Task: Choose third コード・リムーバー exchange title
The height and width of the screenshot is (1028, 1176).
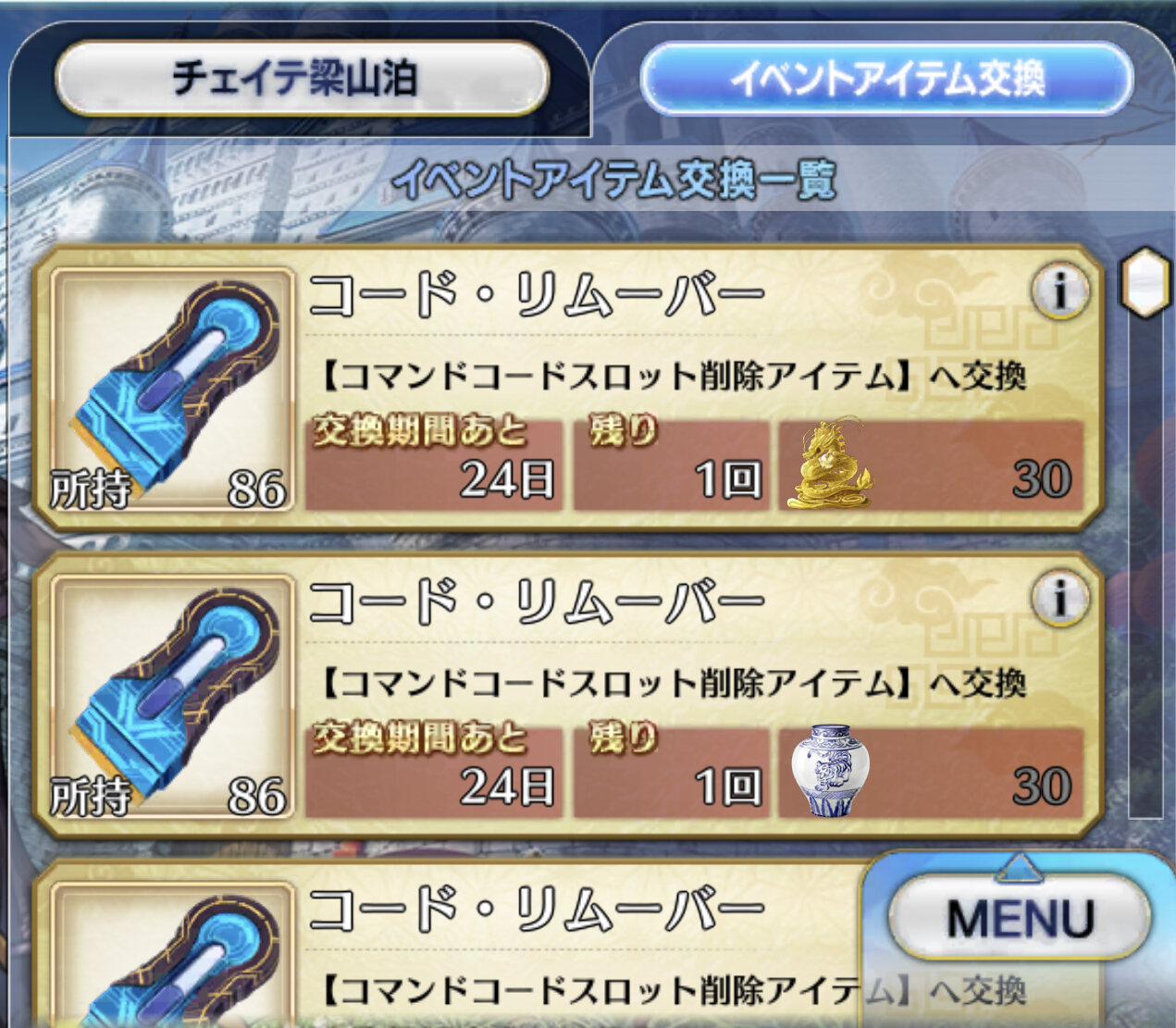Action: click(x=537, y=910)
